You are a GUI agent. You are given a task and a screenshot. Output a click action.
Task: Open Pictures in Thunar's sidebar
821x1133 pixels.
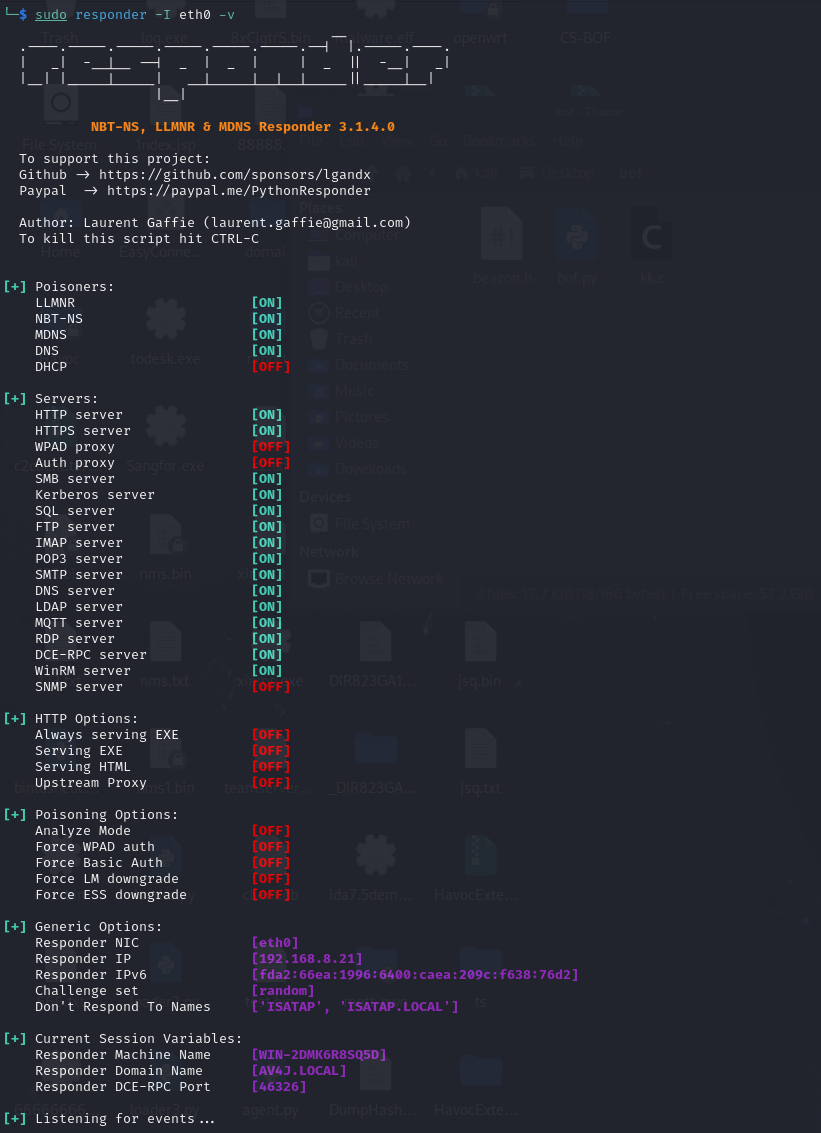(x=348, y=417)
